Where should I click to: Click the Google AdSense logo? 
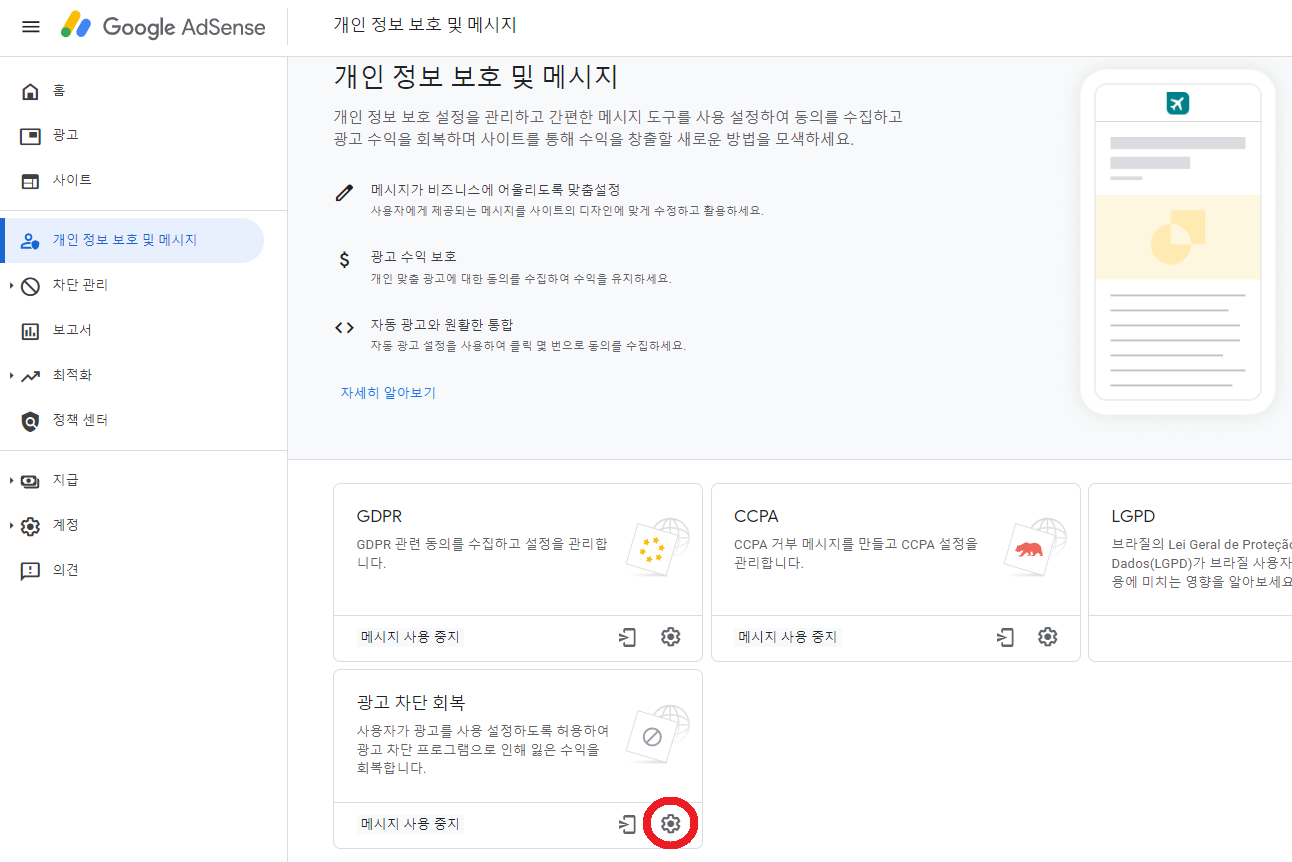(164, 26)
